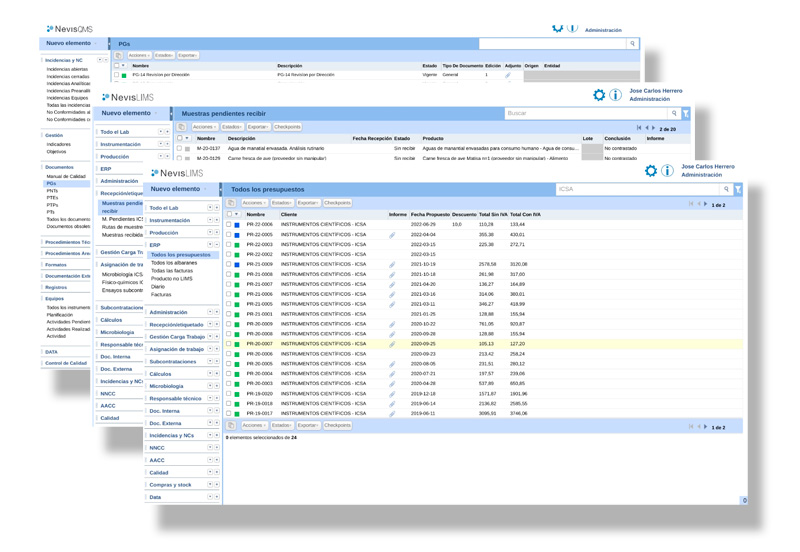800x552 pixels.
Task: Click search field in NevisQMS PGs window
Action: [x=553, y=44]
